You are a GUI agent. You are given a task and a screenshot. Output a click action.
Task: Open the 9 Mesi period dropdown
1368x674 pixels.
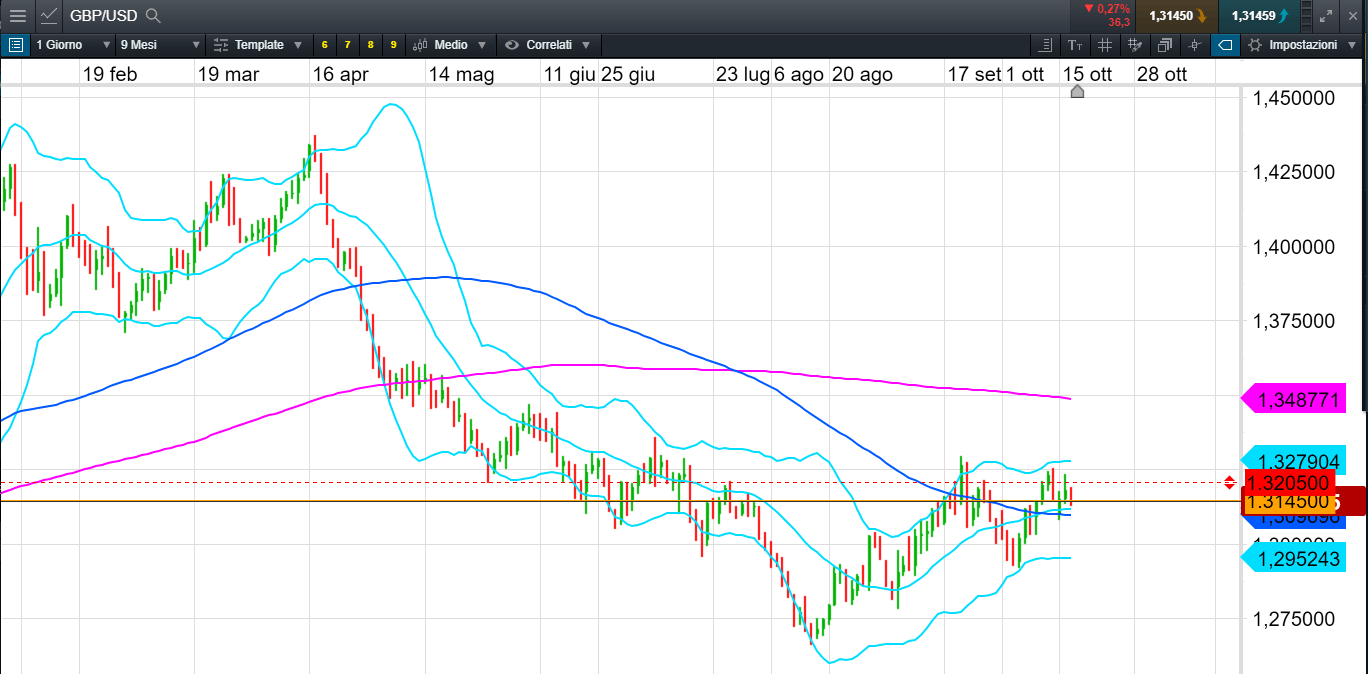click(x=159, y=45)
